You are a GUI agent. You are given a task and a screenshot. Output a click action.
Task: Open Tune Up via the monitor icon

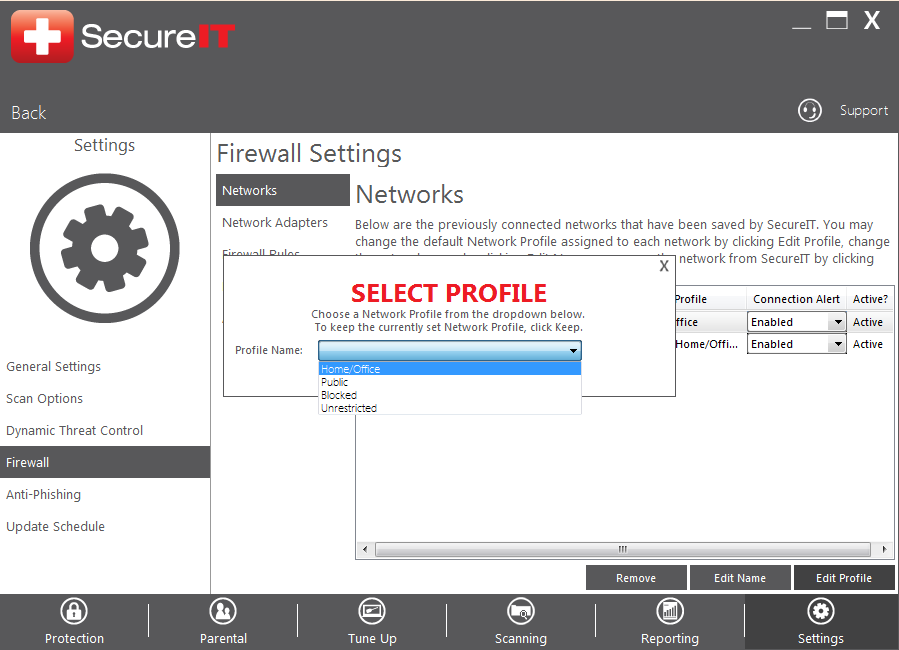(372, 611)
